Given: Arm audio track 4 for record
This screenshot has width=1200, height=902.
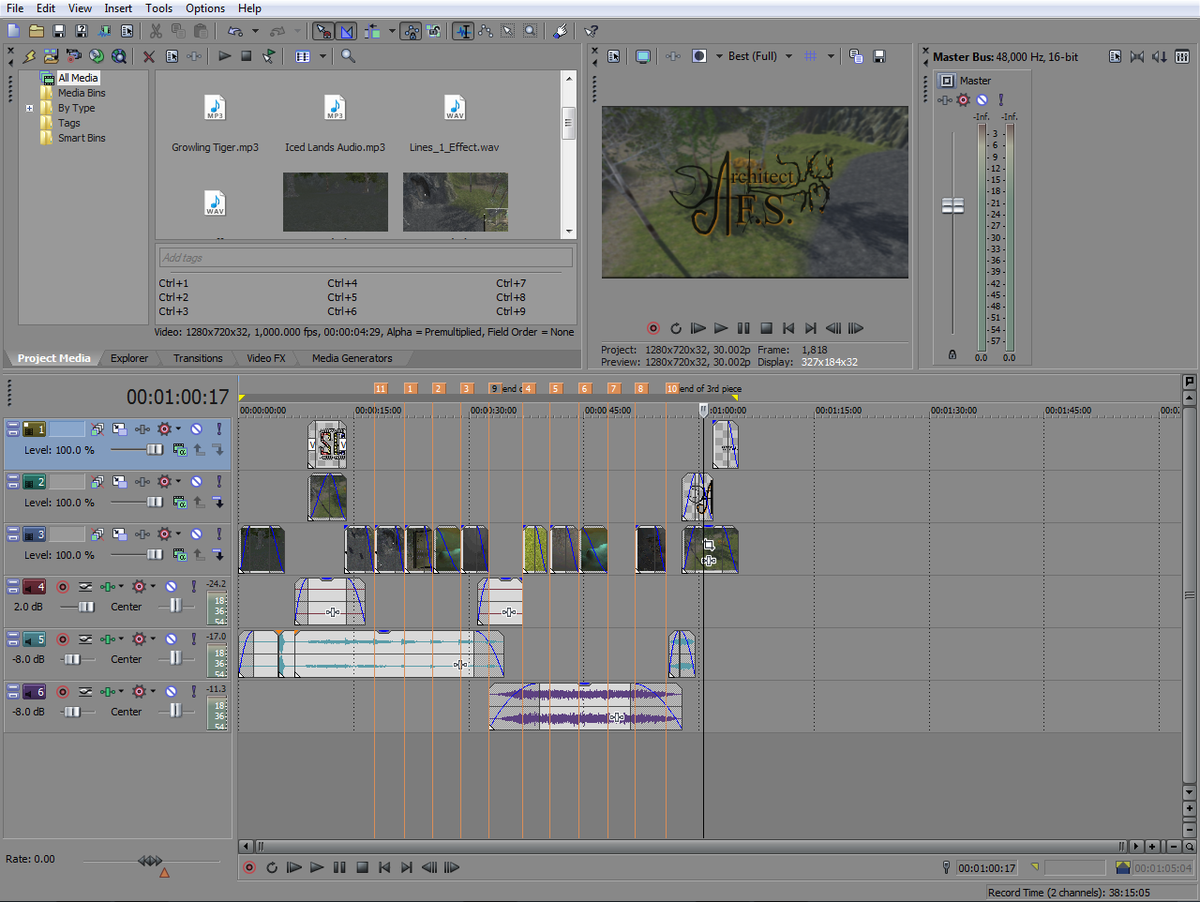Looking at the screenshot, I should (x=62, y=587).
